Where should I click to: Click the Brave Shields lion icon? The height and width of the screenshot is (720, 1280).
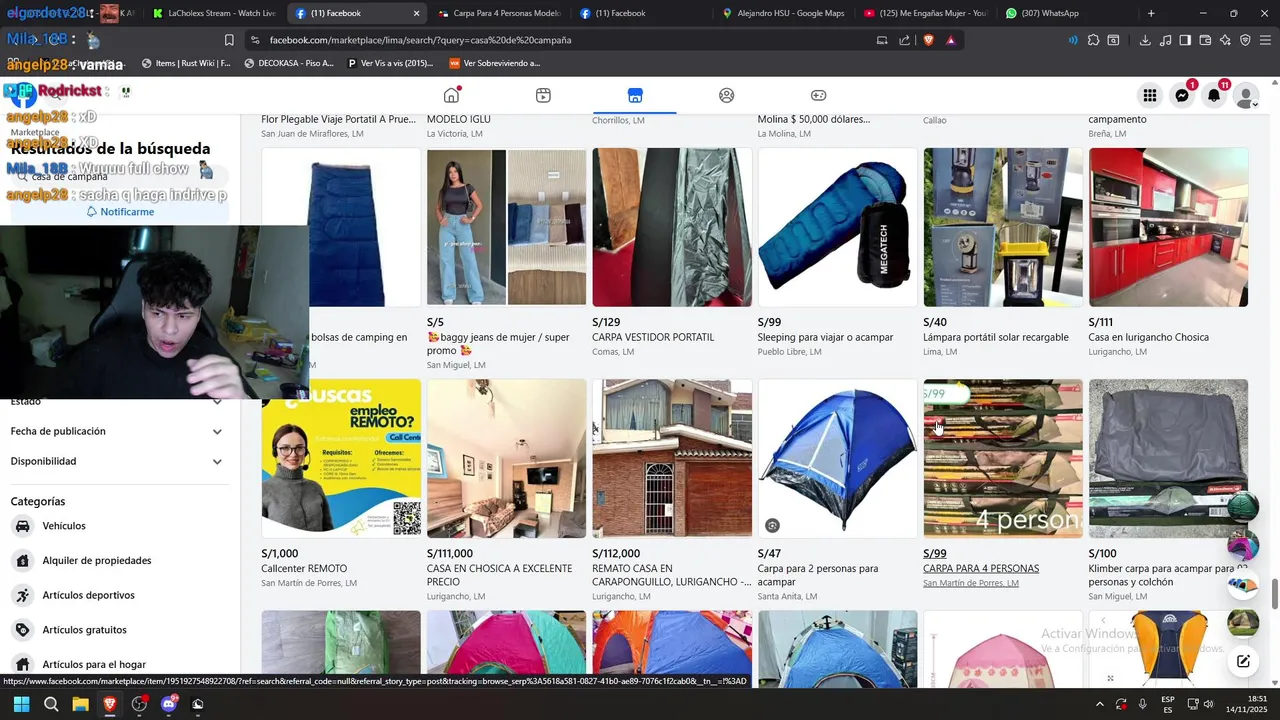[929, 40]
